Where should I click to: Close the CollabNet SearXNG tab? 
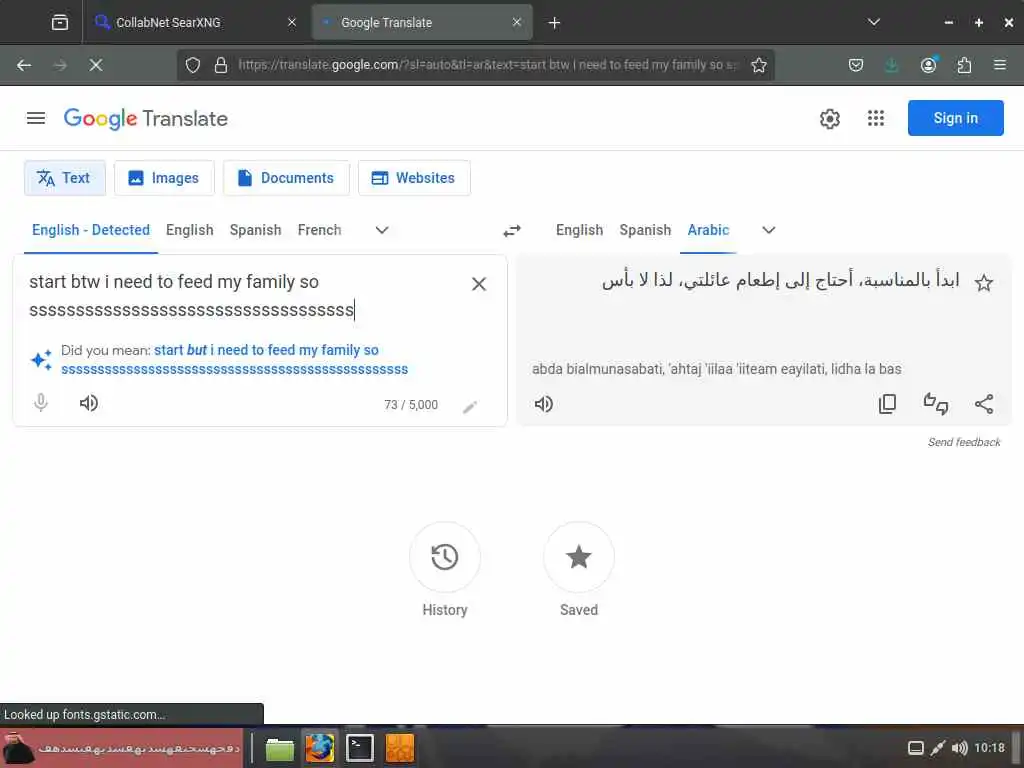[x=292, y=22]
